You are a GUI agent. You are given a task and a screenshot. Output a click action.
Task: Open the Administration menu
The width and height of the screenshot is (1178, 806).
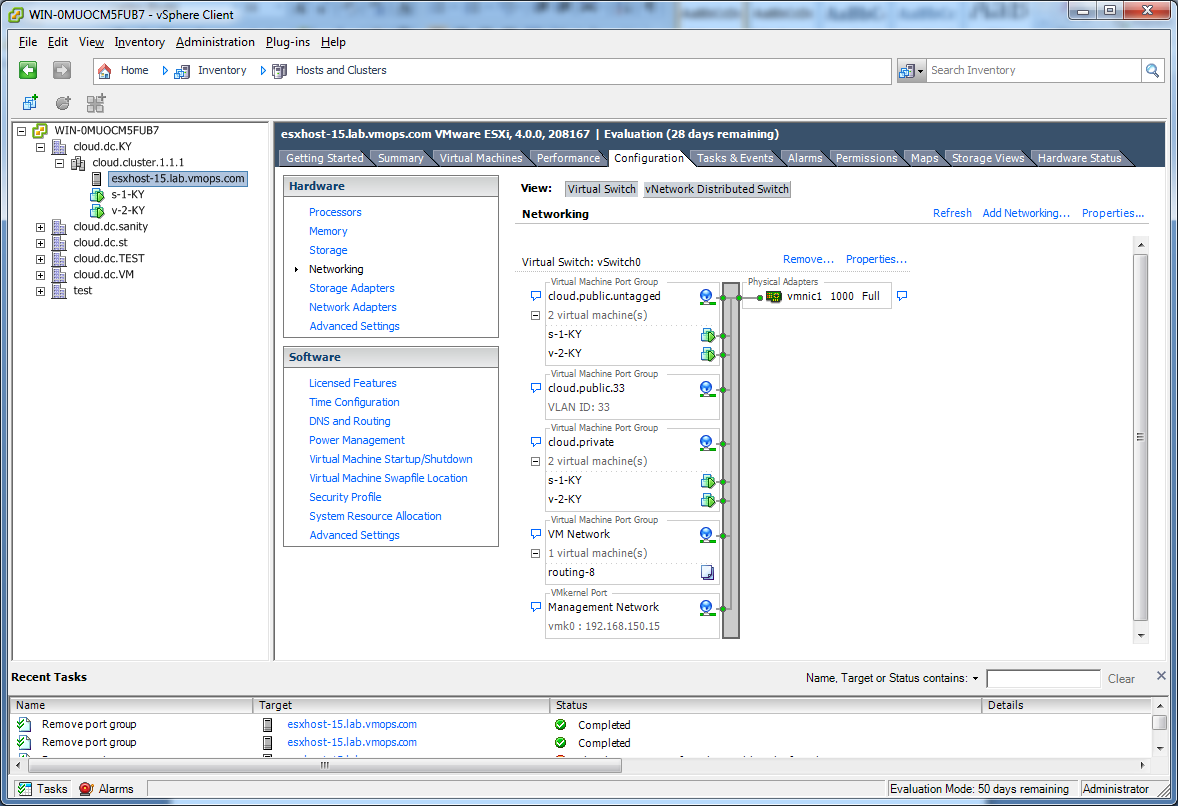[215, 42]
